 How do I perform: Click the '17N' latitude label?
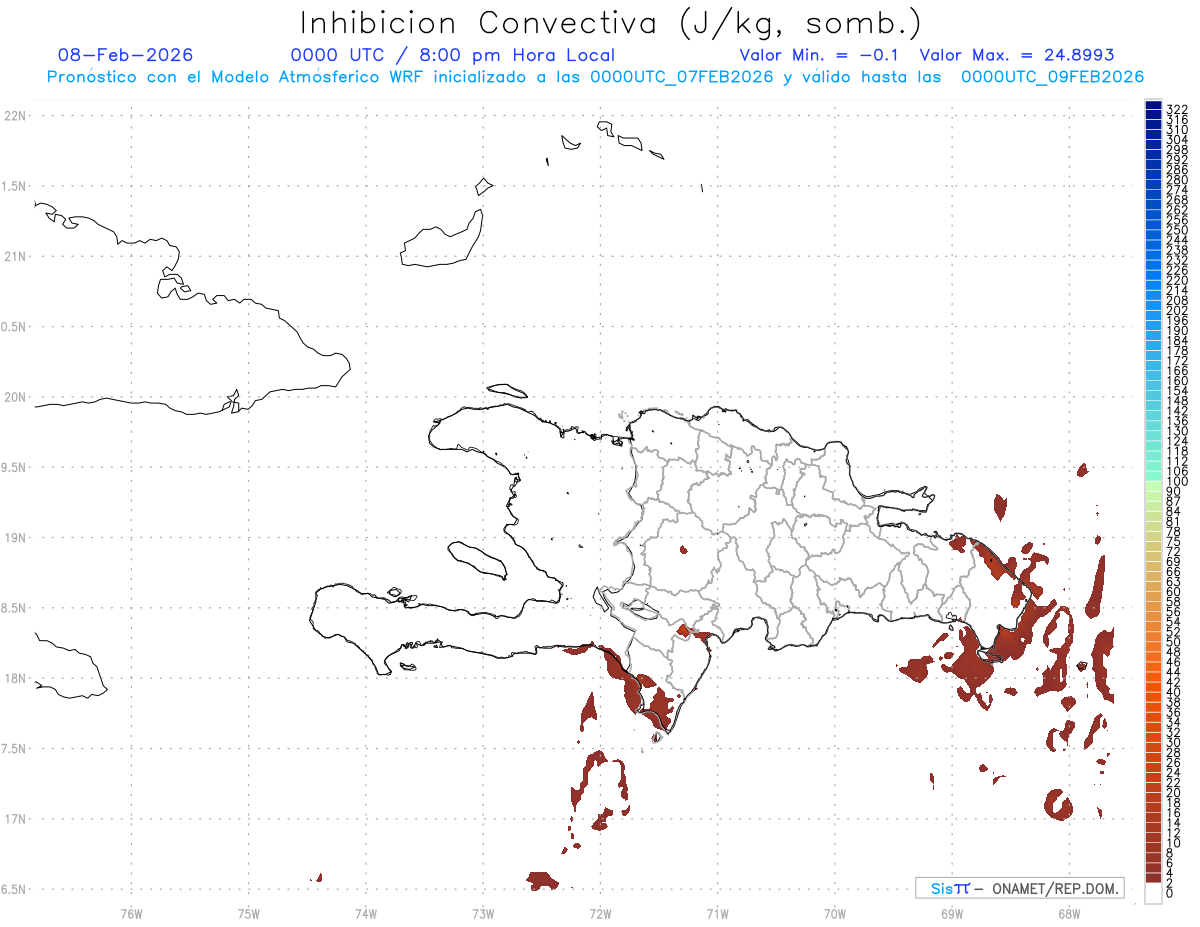15,819
